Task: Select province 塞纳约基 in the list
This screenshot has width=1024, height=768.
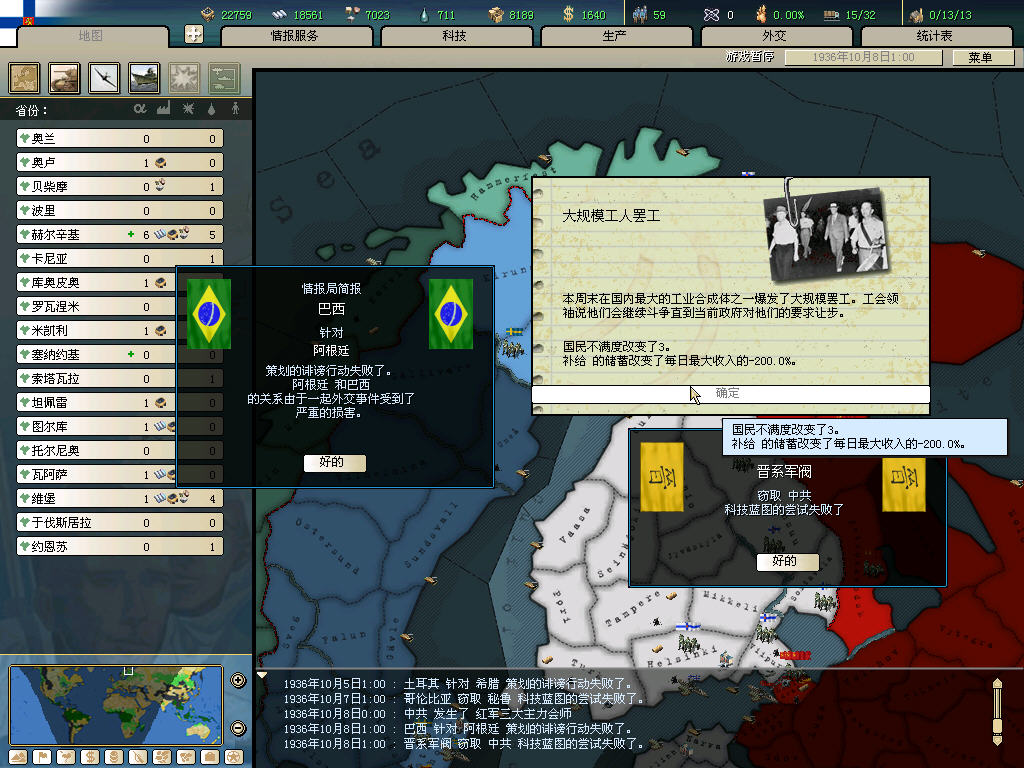Action: (x=97, y=355)
